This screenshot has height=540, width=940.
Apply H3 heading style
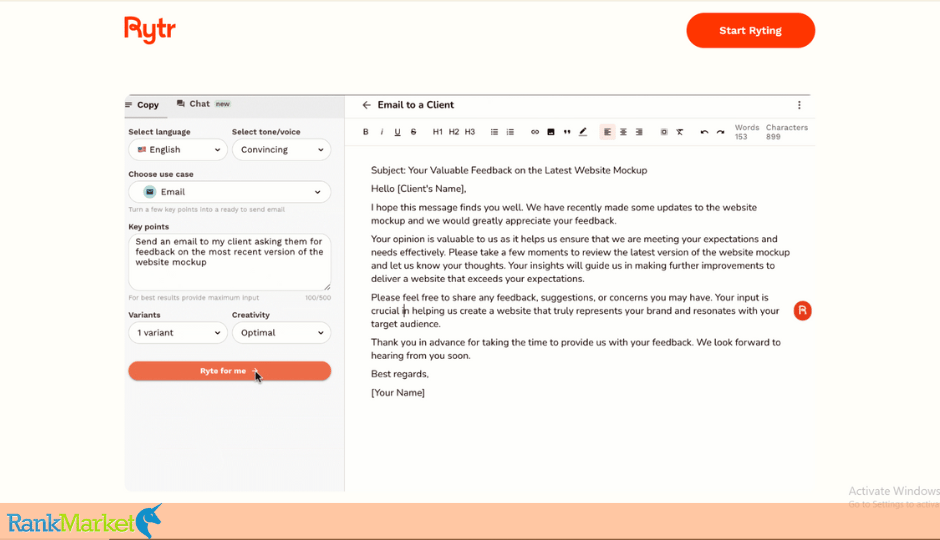[x=470, y=132]
